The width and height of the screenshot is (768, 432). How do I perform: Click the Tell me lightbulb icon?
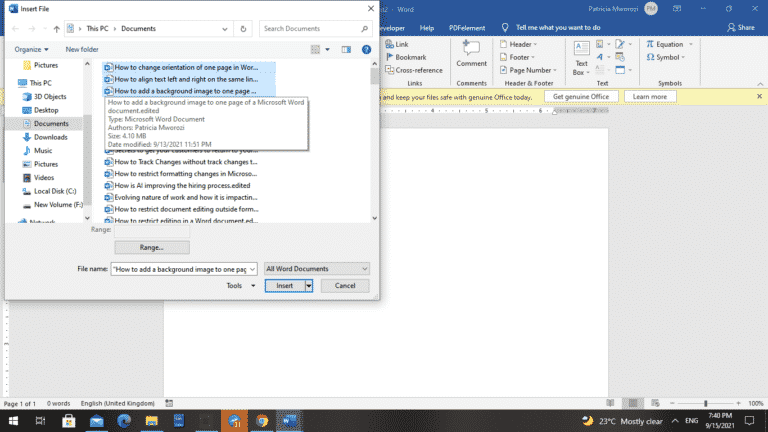pyautogui.click(x=505, y=28)
